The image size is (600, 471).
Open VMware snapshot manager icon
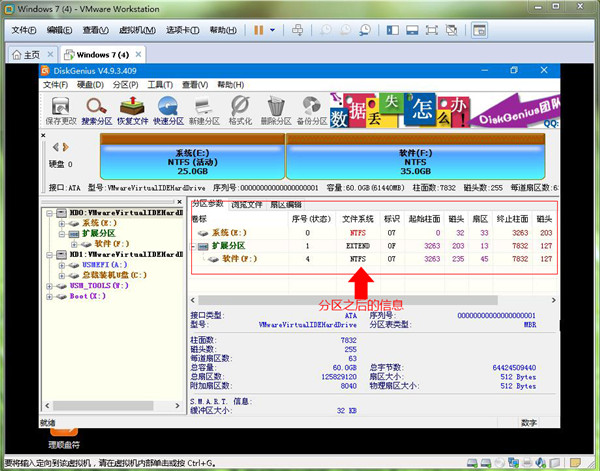tap(365, 30)
